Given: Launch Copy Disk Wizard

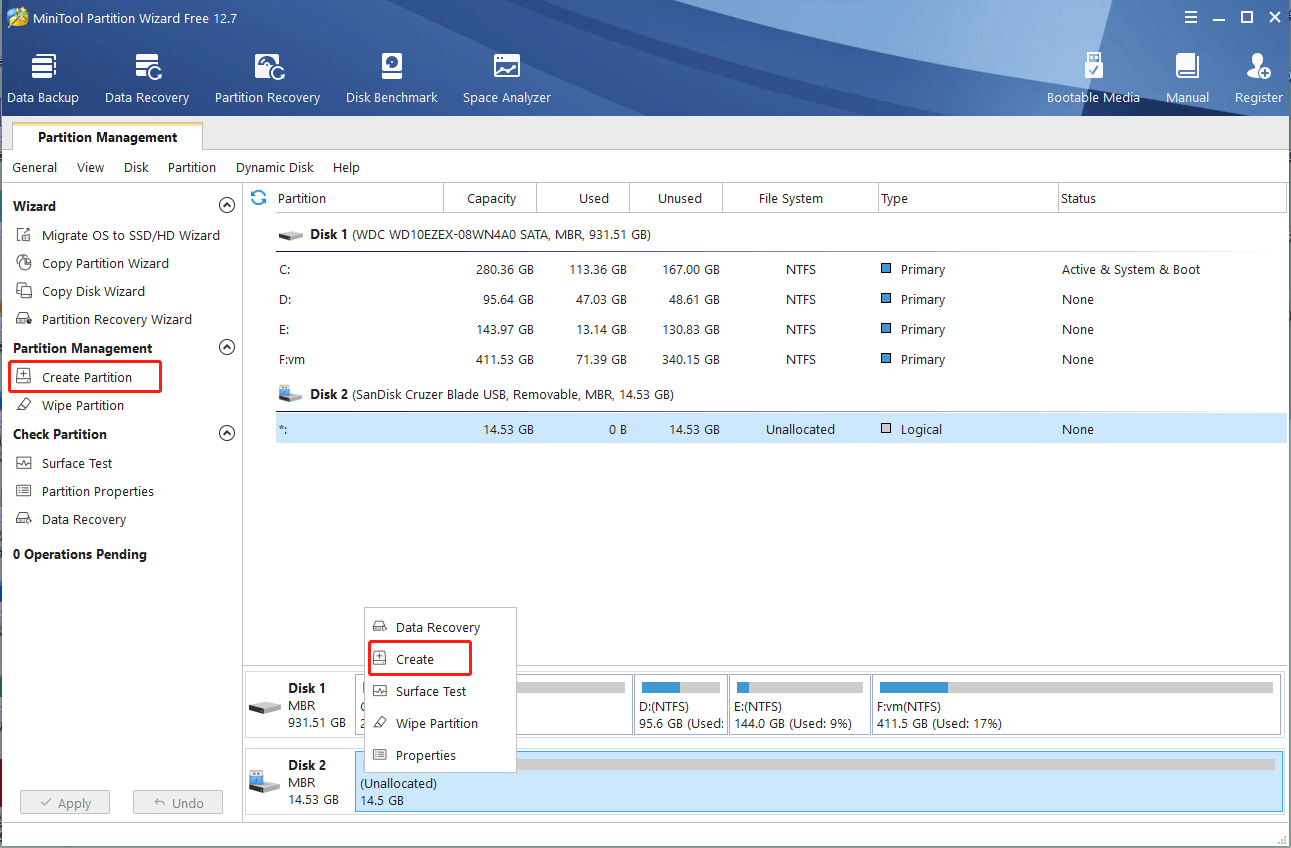Looking at the screenshot, I should pos(80,291).
